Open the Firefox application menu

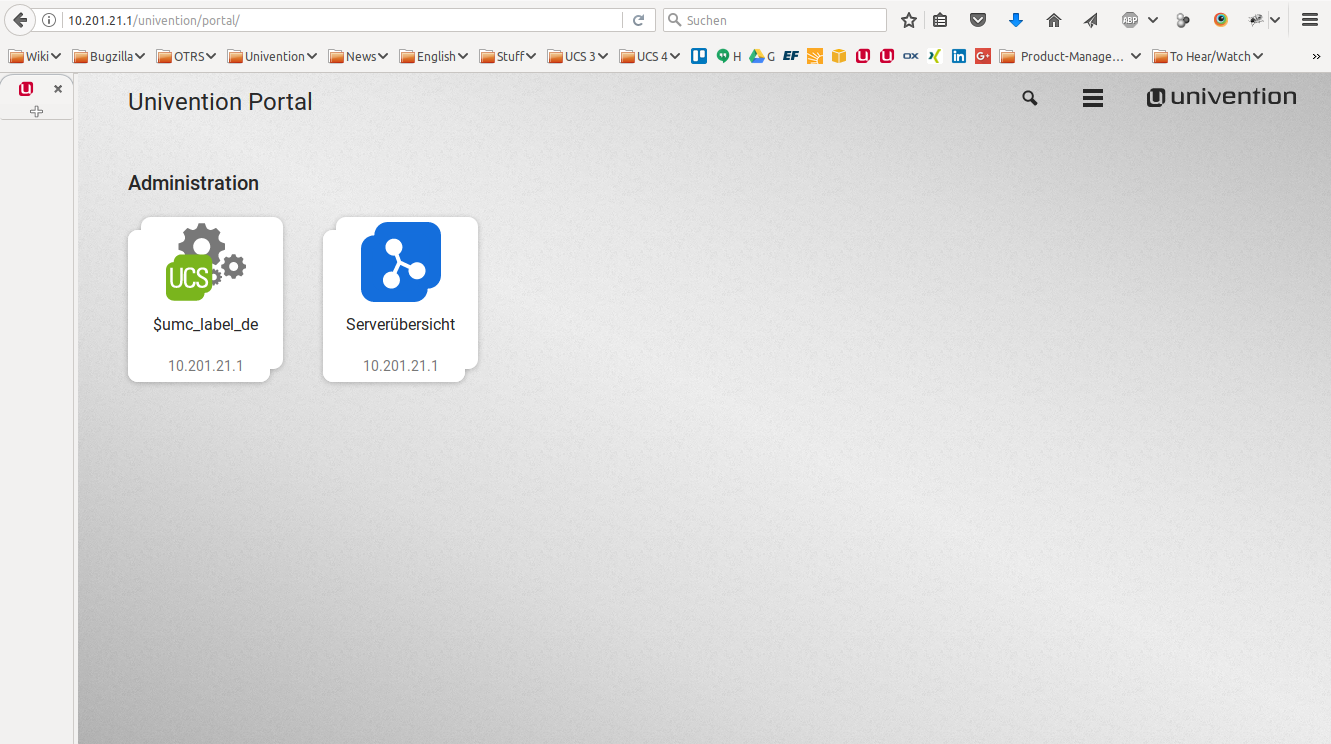click(x=1309, y=20)
